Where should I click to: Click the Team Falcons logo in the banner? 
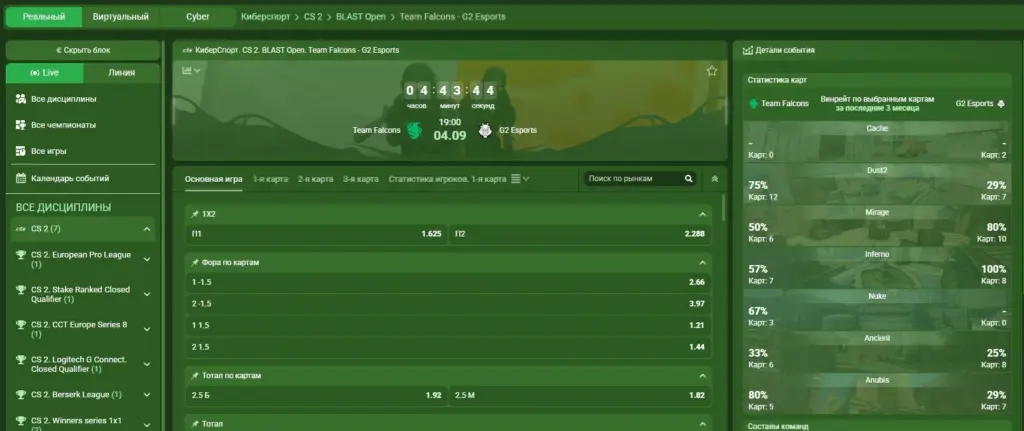[415, 131]
